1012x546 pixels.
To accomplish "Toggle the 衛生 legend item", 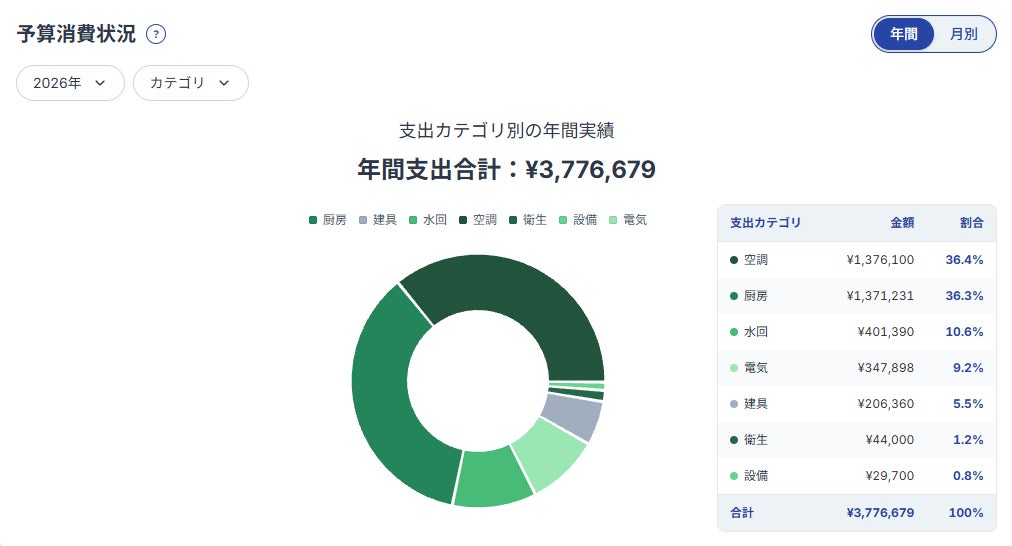I will pos(528,220).
